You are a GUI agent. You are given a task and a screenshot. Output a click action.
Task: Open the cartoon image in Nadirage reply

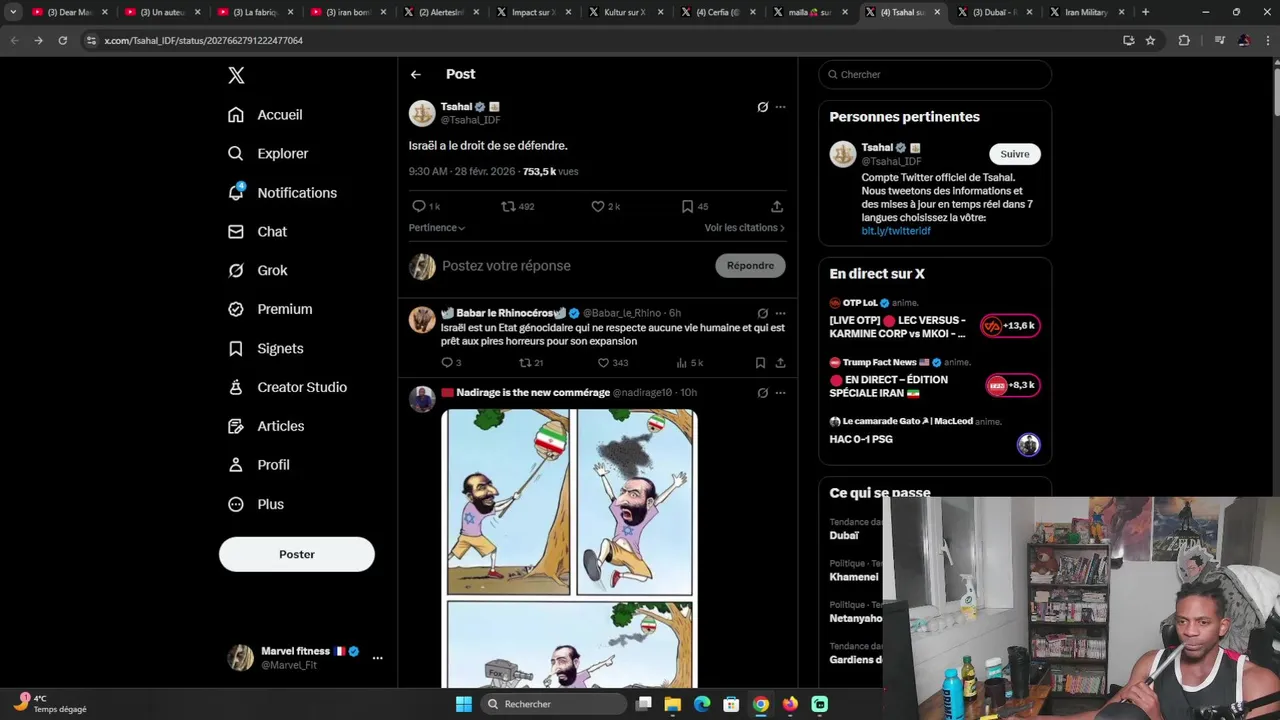pyautogui.click(x=569, y=548)
